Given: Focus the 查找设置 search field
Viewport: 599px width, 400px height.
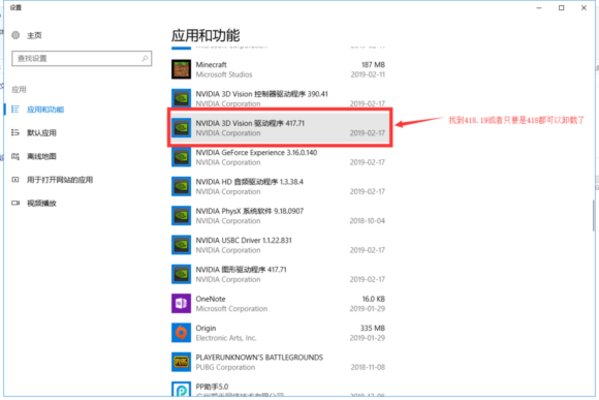Looking at the screenshot, I should pos(81,58).
